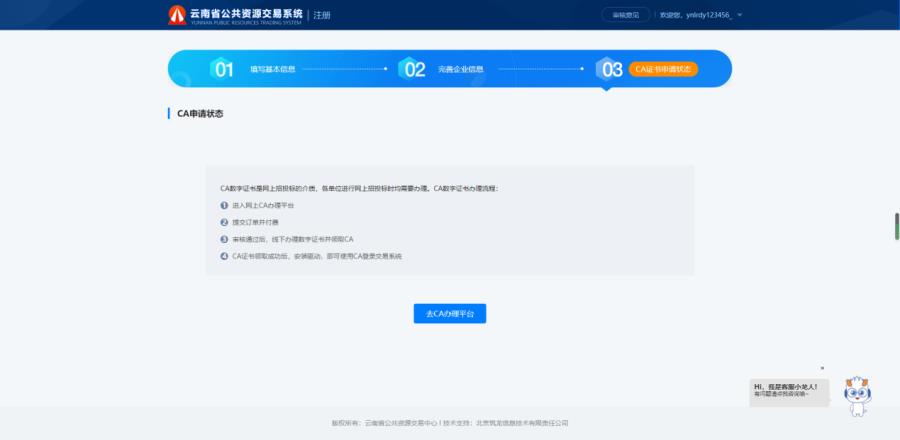Image resolution: width=900 pixels, height=440 pixels.
Task: Expand the ynlrdy123456_ user dropdown arrow
Action: pyautogui.click(x=740, y=15)
